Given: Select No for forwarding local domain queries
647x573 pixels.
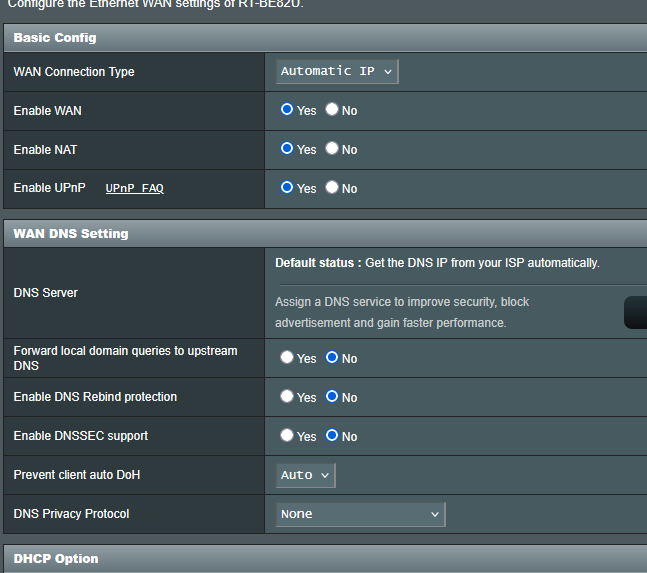Looking at the screenshot, I should (332, 358).
